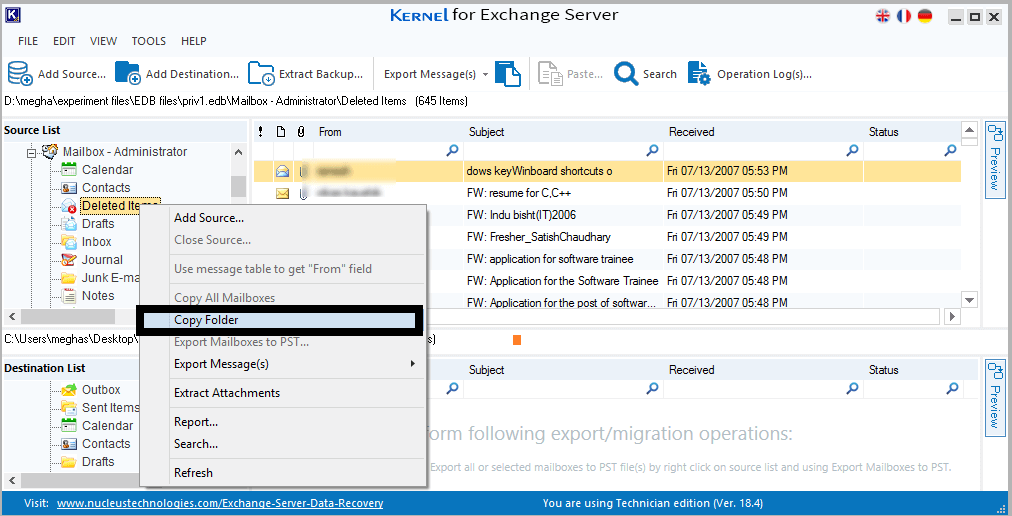Select Inbox folder in Source List
The width and height of the screenshot is (1012, 516).
pos(96,242)
